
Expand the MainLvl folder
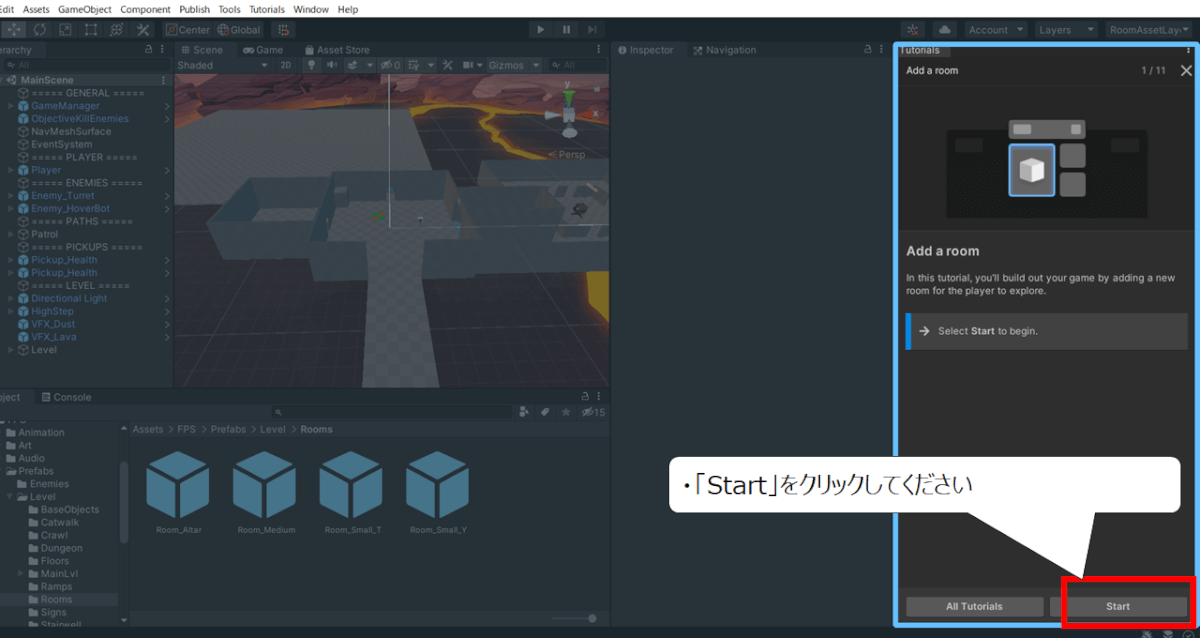pyautogui.click(x=21, y=574)
